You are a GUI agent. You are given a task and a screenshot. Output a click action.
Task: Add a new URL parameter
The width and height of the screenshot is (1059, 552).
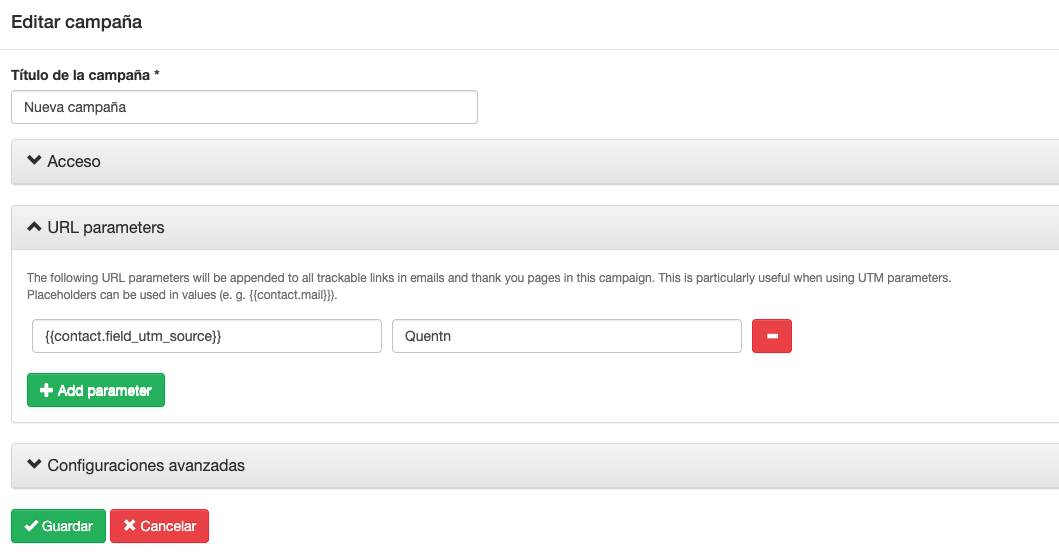point(96,390)
